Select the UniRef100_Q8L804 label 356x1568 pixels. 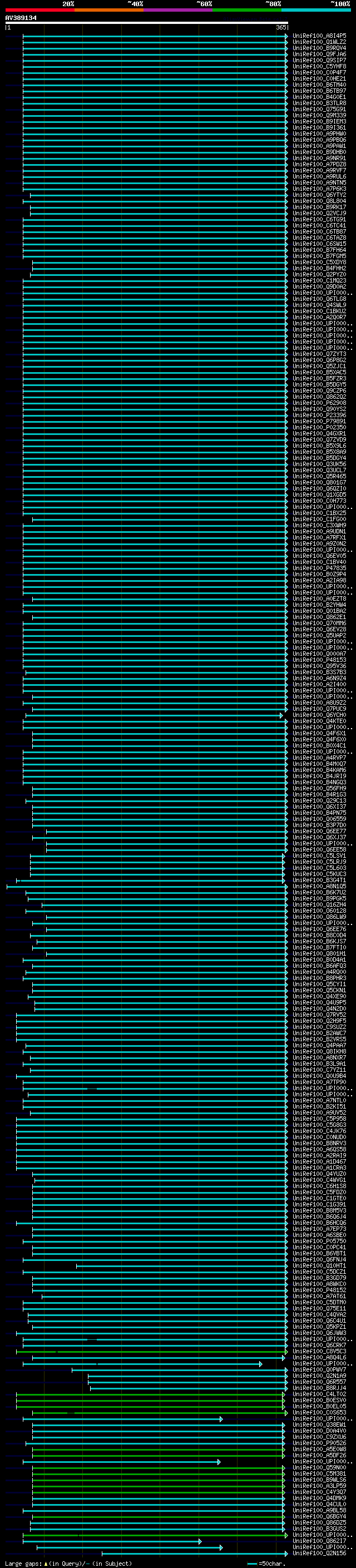tap(319, 201)
